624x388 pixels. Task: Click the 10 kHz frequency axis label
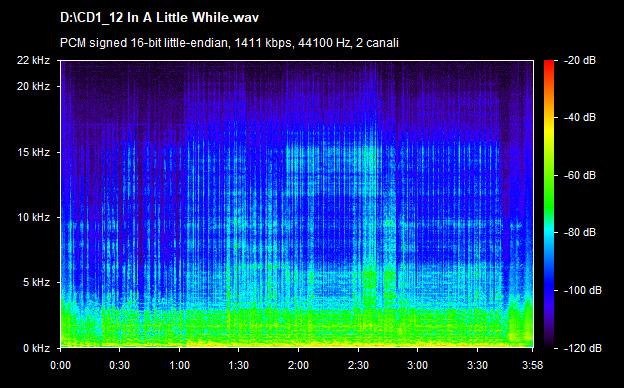pos(33,217)
